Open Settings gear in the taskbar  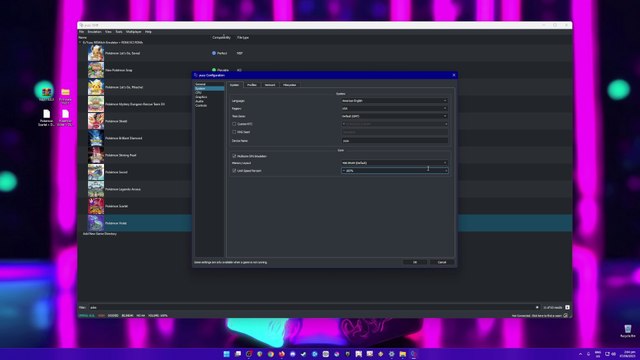coord(391,354)
